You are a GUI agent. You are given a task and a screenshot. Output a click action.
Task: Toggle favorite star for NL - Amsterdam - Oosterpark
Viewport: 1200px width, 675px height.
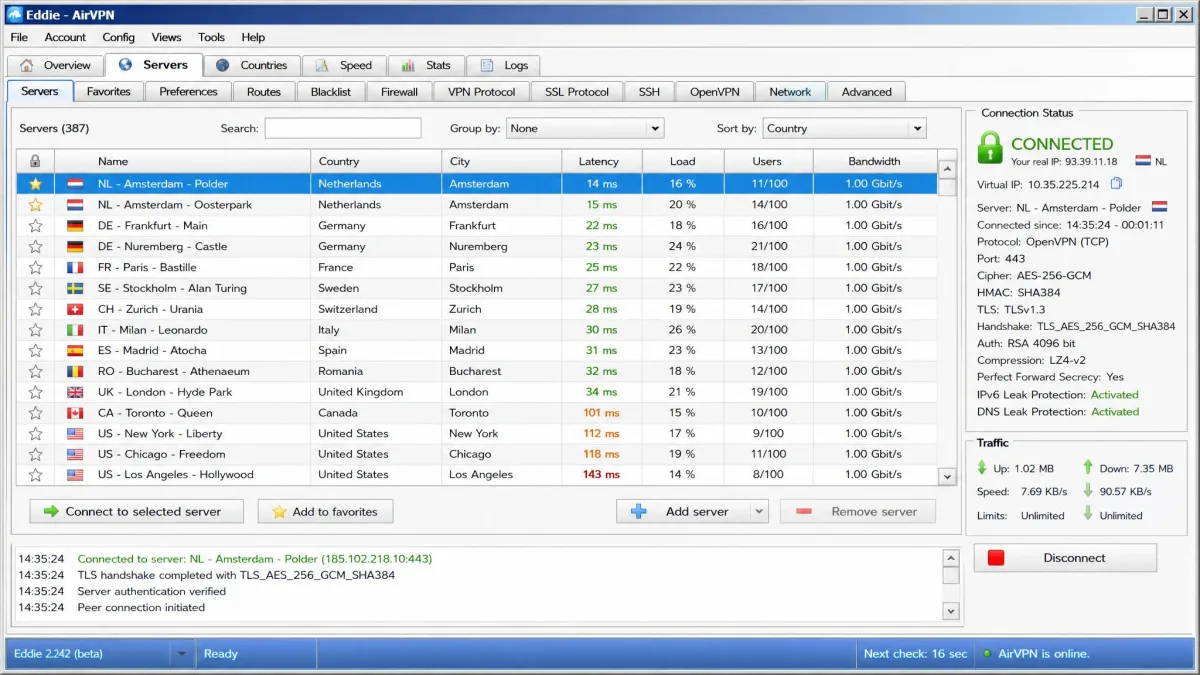35,205
